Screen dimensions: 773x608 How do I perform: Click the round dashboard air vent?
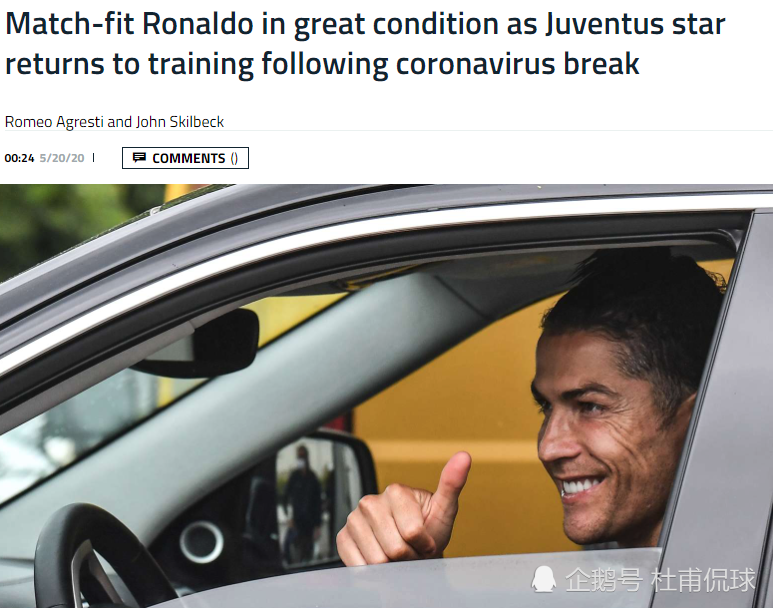coord(202,542)
